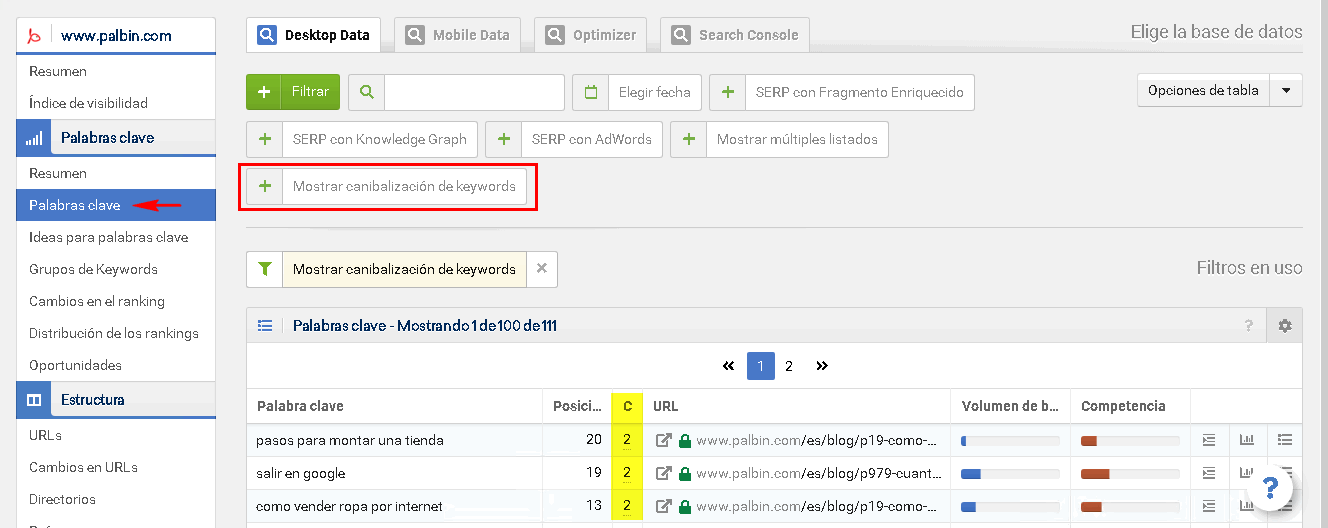Click chart icon in pasos para montar row
The image size is (1328, 528).
(x=1246, y=440)
